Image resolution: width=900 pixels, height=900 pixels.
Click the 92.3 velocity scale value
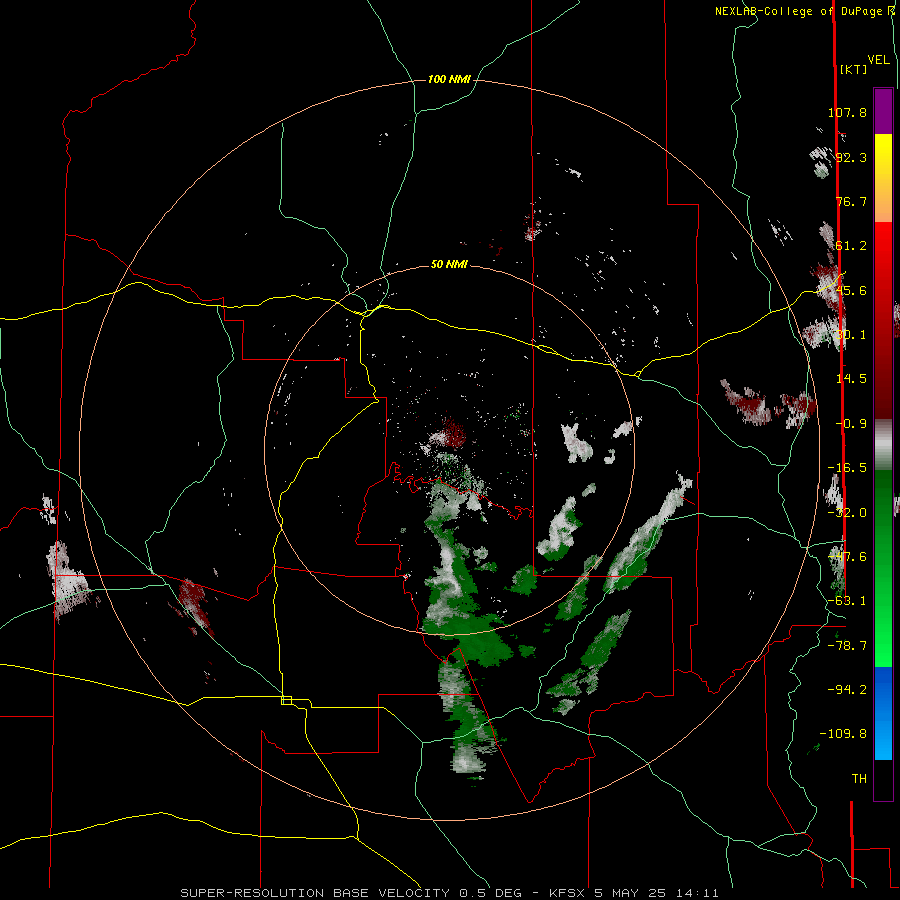click(851, 157)
